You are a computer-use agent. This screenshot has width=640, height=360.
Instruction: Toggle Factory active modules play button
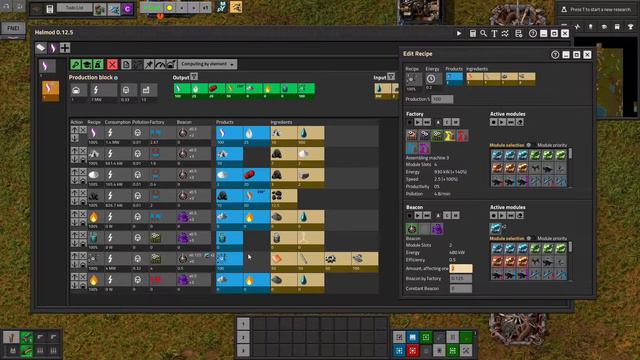(x=502, y=122)
